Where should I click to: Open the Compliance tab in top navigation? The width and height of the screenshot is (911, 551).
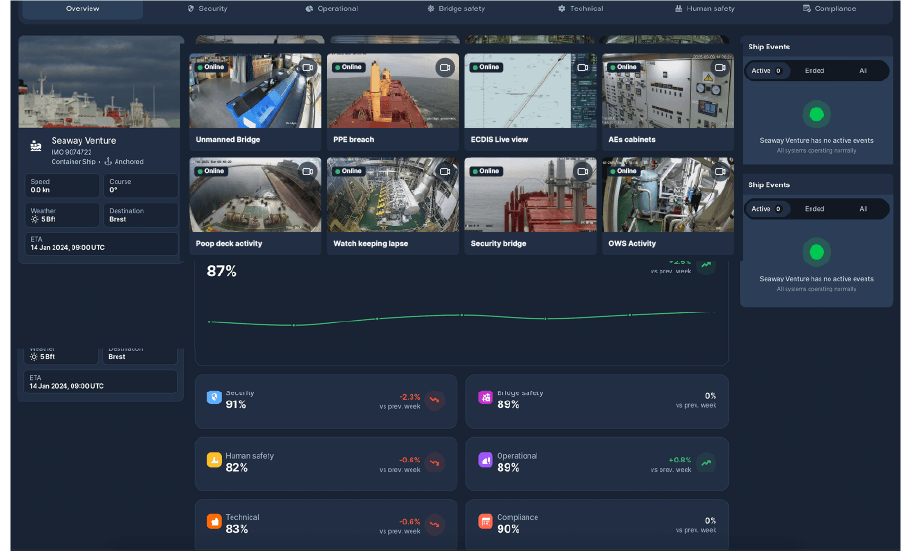point(829,9)
